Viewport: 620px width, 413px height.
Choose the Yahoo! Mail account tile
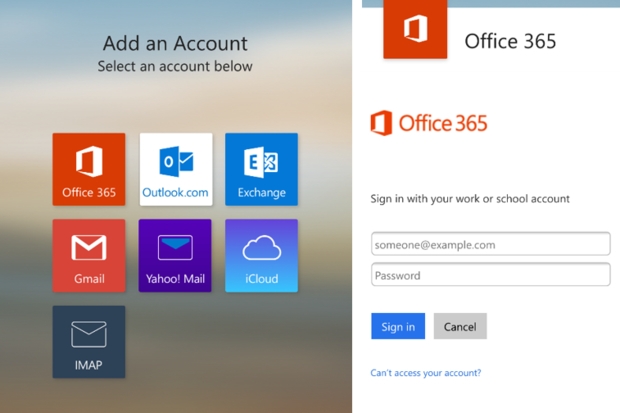point(175,255)
